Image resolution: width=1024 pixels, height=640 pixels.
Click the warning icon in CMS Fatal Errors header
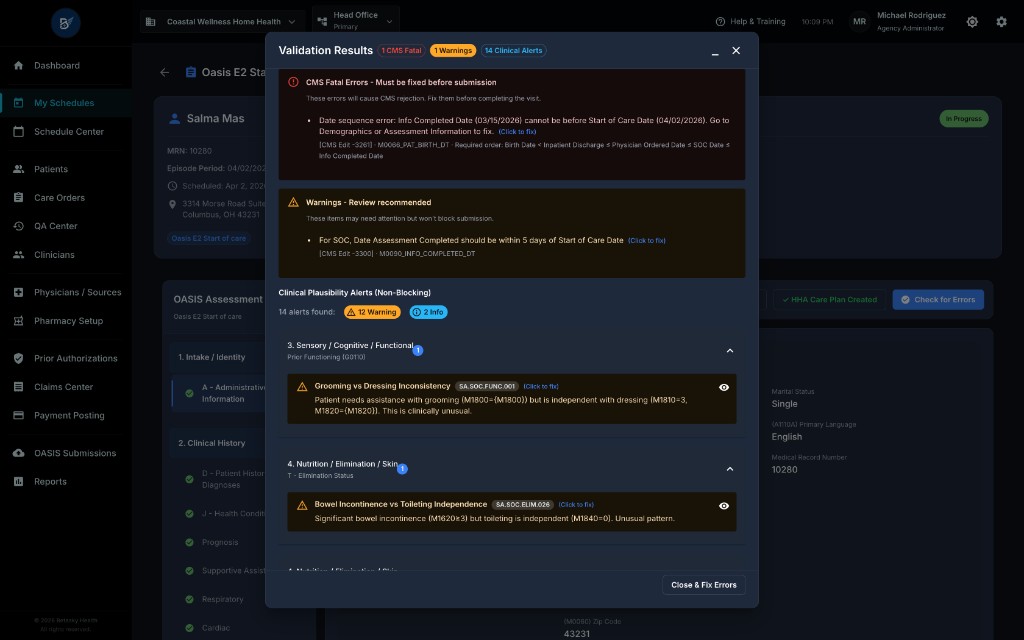293,82
